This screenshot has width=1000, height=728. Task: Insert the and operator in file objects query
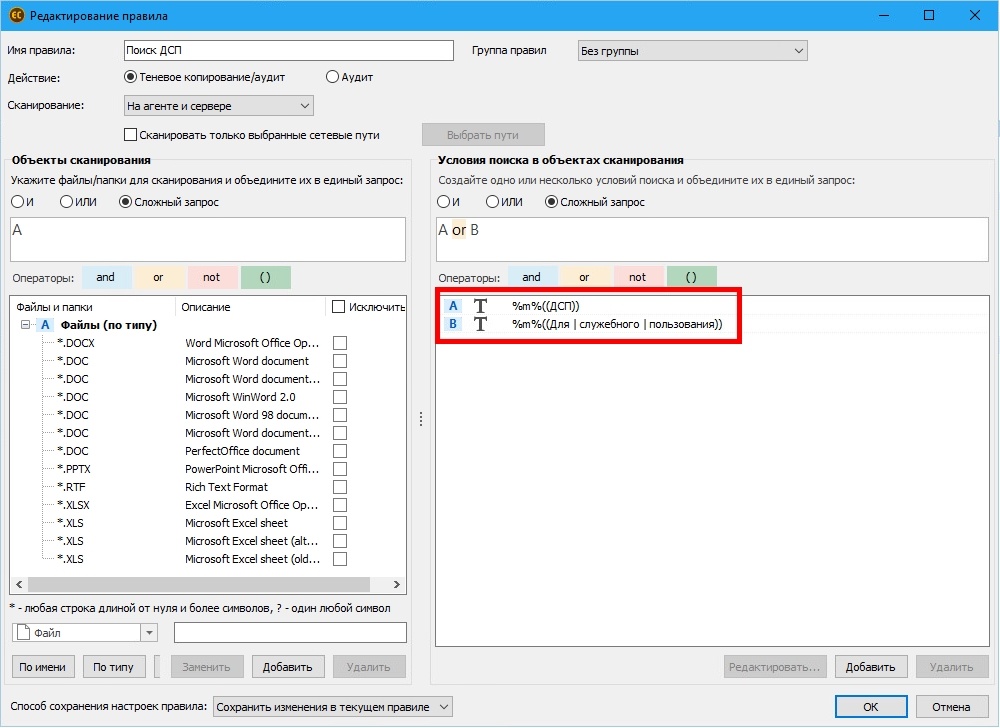[107, 277]
